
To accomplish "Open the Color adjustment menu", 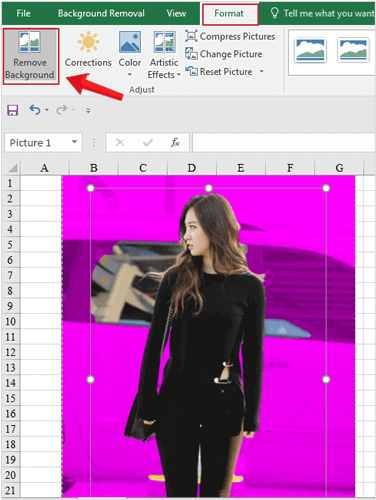I will point(130,54).
